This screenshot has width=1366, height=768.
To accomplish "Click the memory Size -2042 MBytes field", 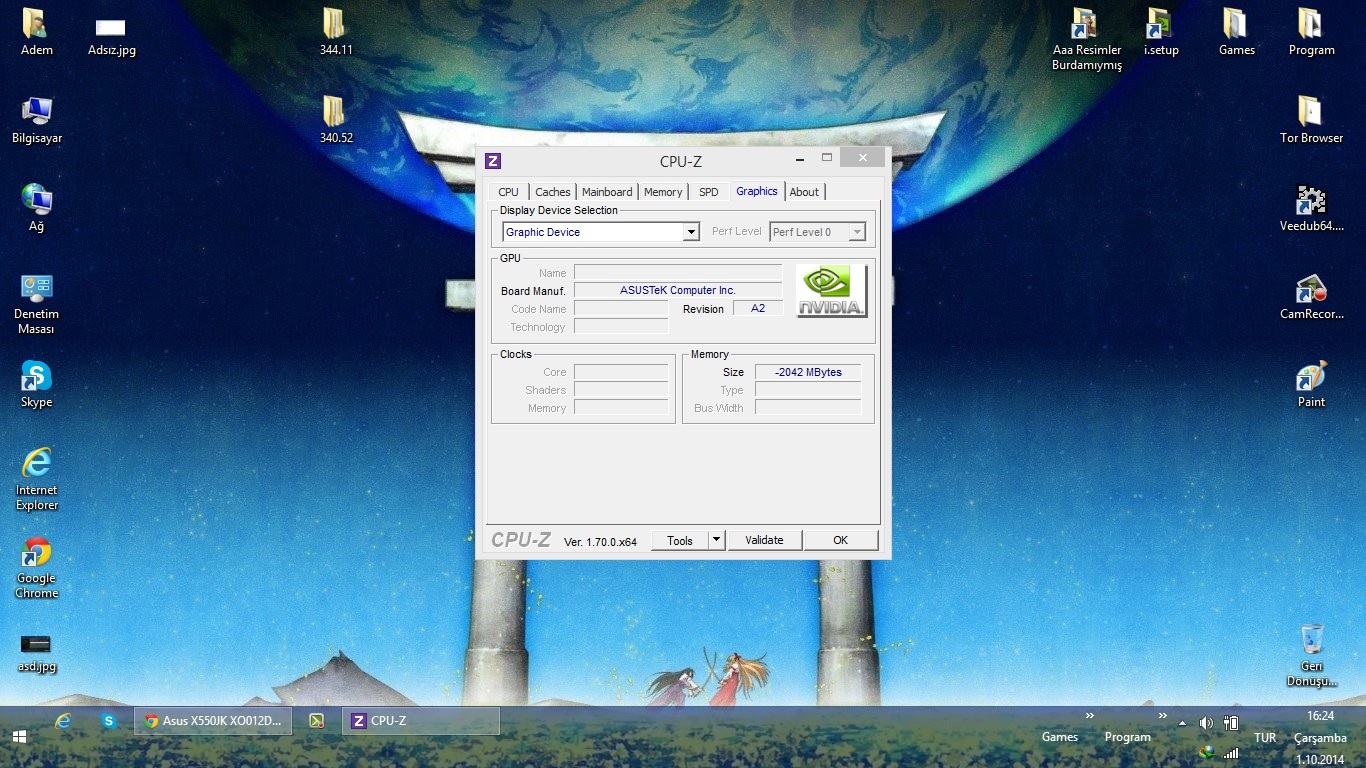I will (808, 372).
